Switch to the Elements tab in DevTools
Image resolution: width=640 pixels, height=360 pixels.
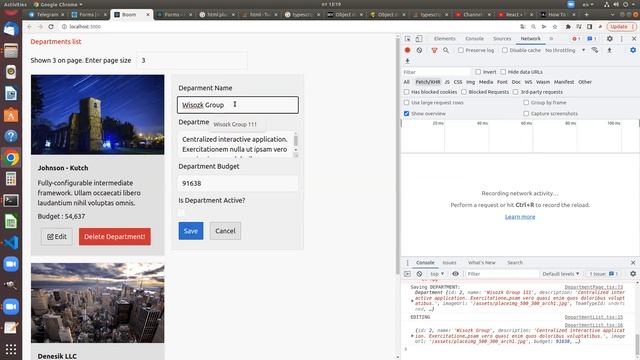pos(444,39)
